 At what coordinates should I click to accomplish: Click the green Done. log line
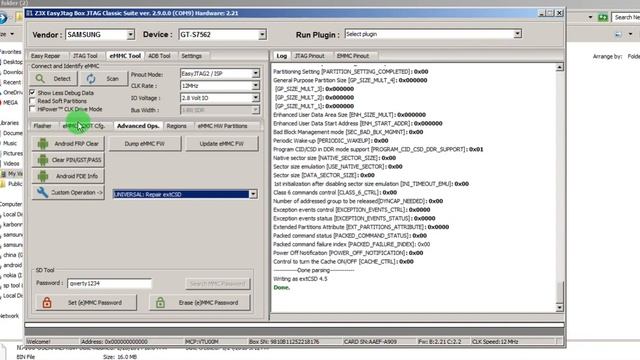282,287
